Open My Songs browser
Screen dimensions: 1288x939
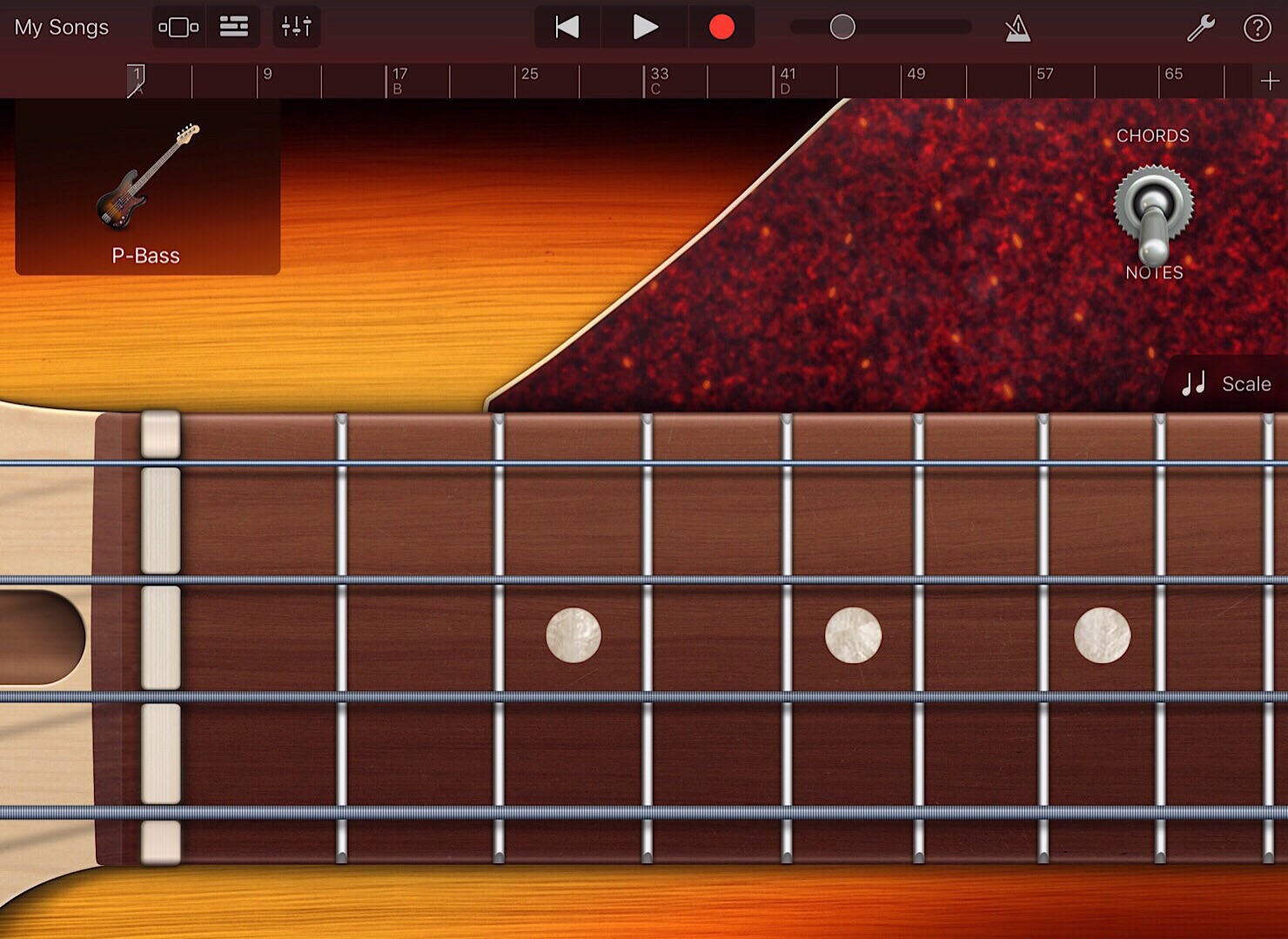[x=62, y=27]
